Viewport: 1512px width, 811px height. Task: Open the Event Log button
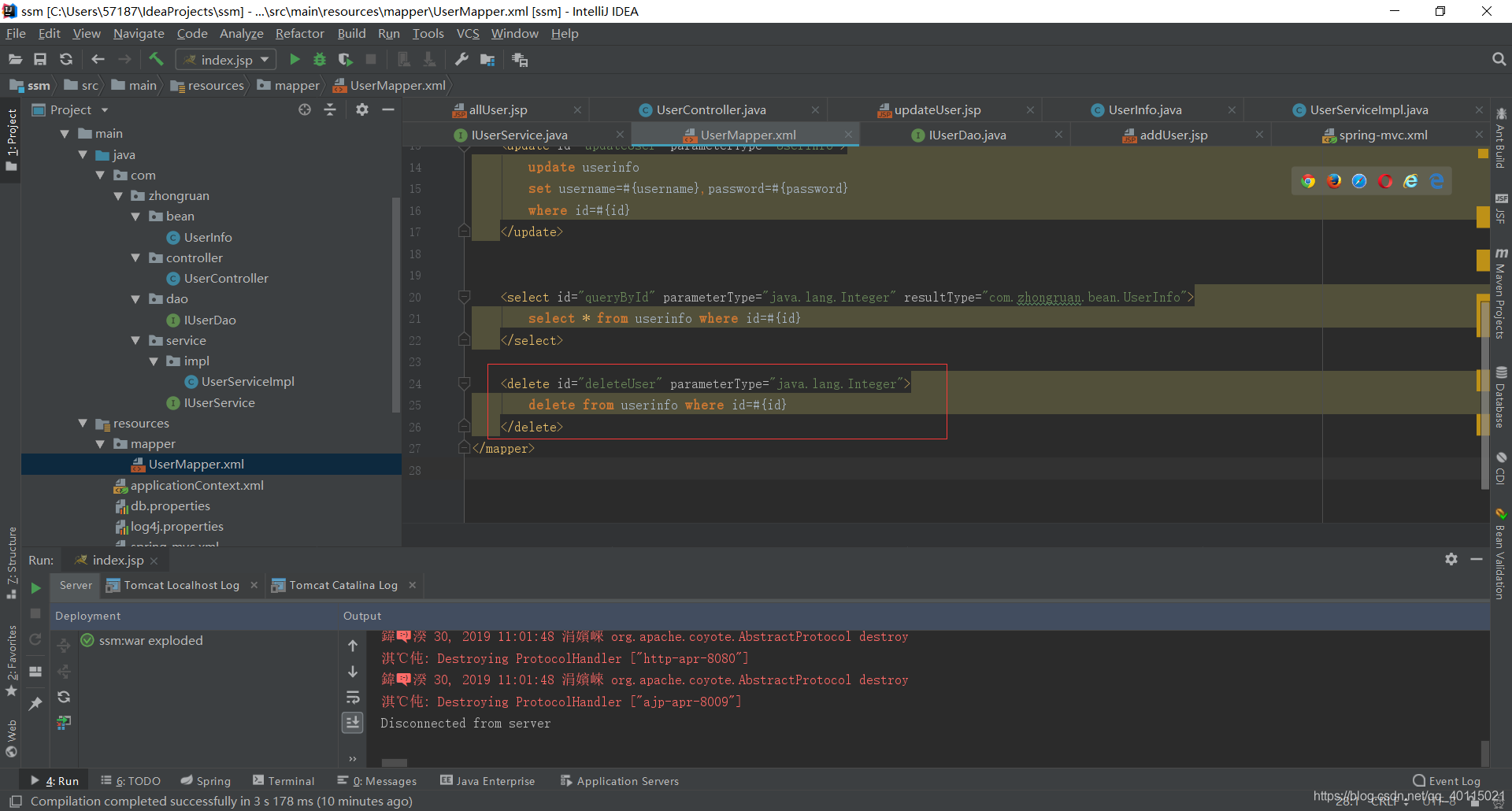pos(1447,781)
